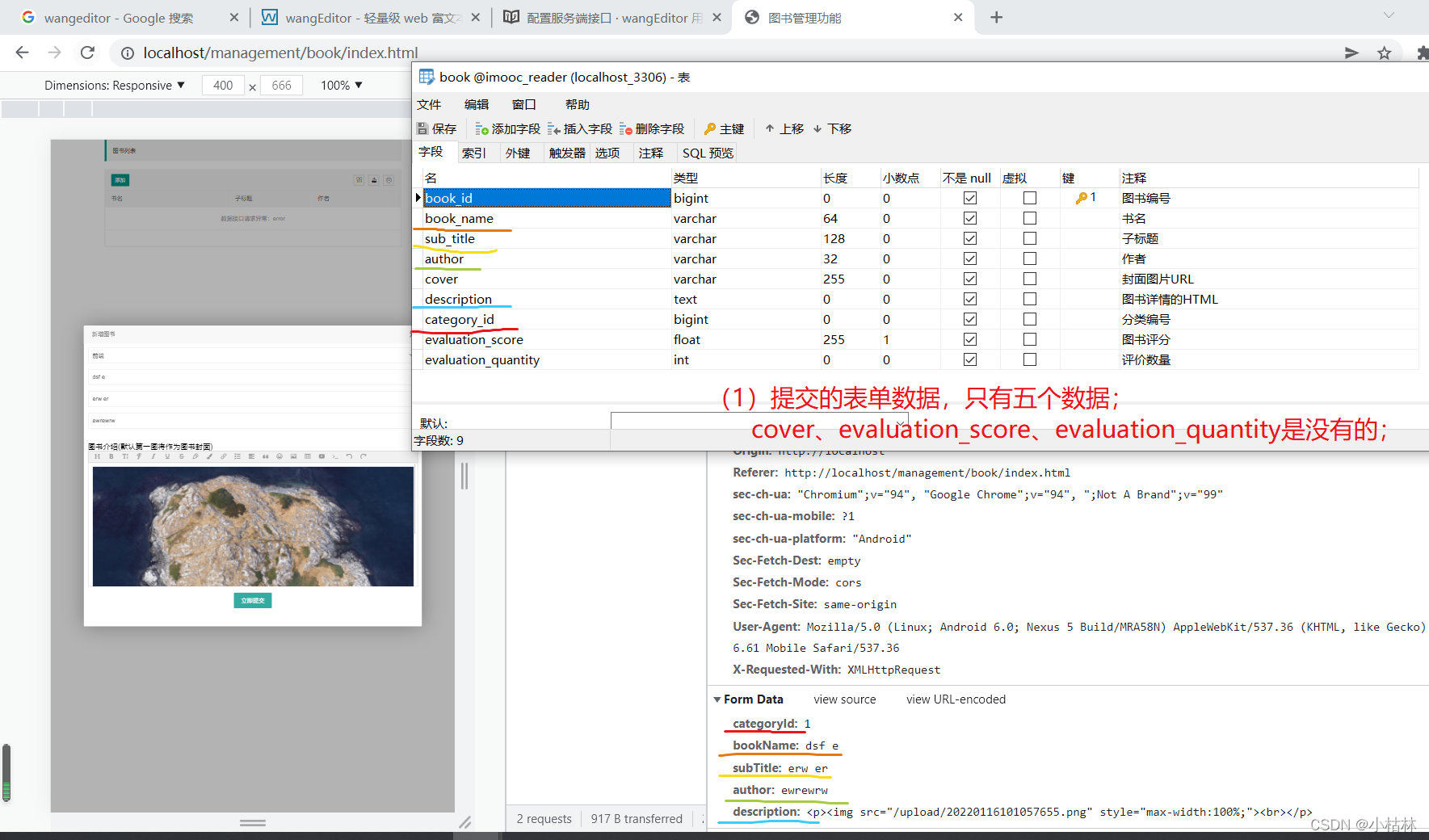1429x840 pixels.
Task: Insert an image in the wangEditor toolbar
Action: (293, 456)
